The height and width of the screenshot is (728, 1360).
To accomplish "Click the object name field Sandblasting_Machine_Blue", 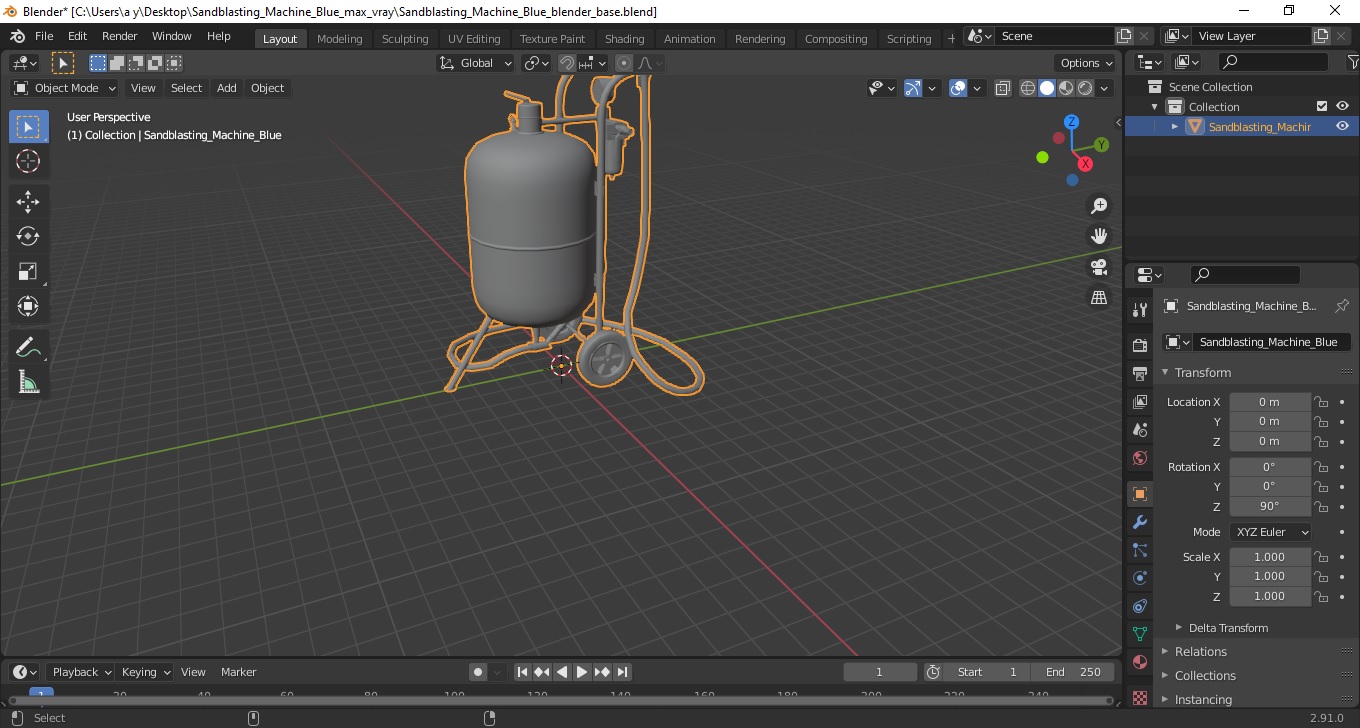I will click(x=1271, y=342).
